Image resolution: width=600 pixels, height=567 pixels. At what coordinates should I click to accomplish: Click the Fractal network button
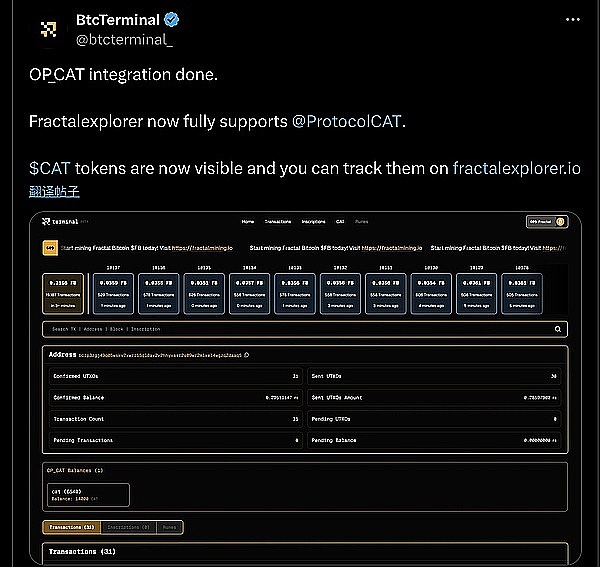tap(546, 221)
